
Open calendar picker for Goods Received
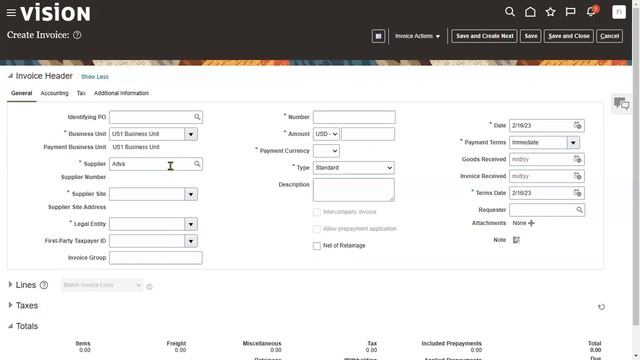tap(577, 159)
